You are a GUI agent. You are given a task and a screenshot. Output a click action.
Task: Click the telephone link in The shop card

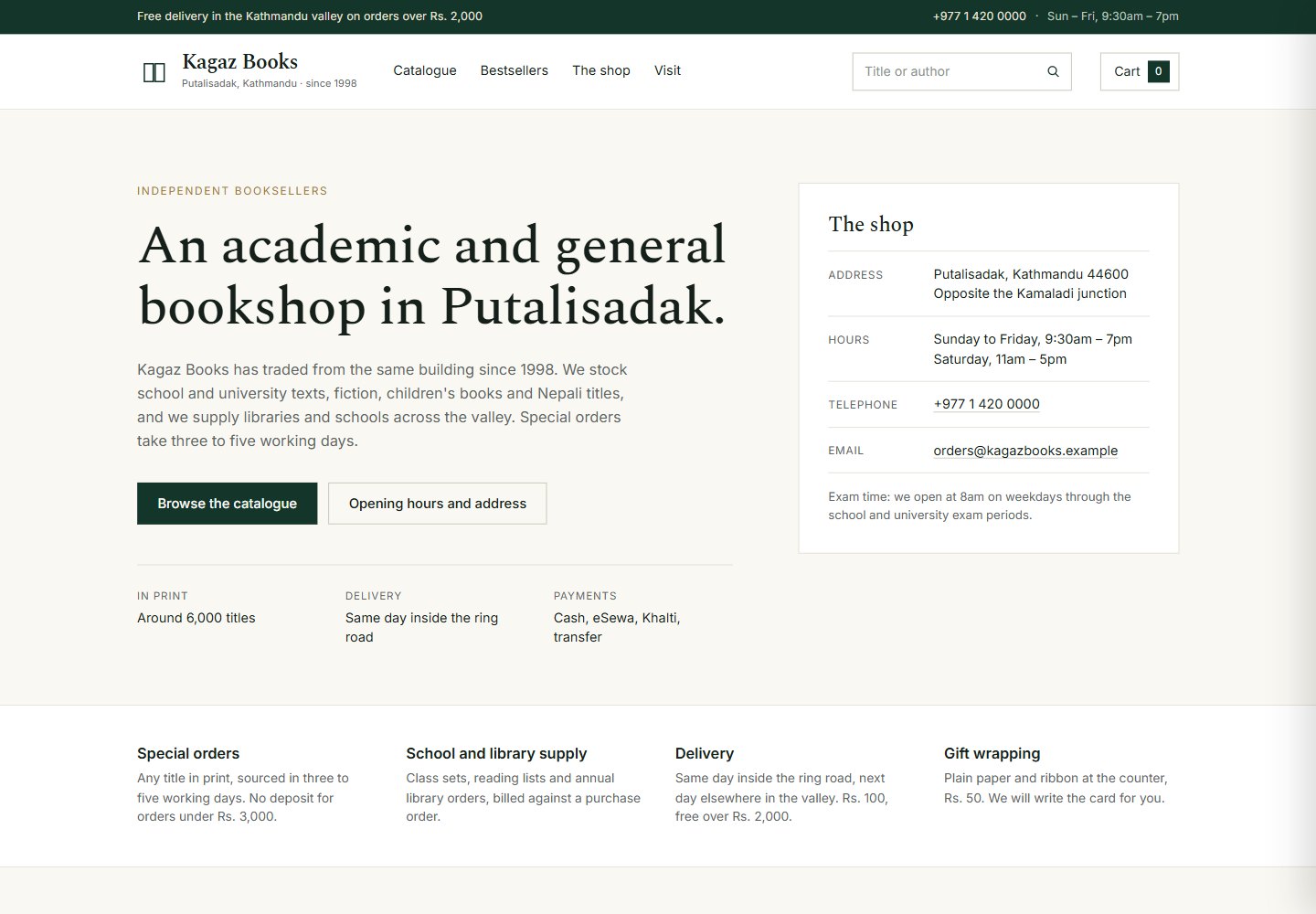click(986, 404)
